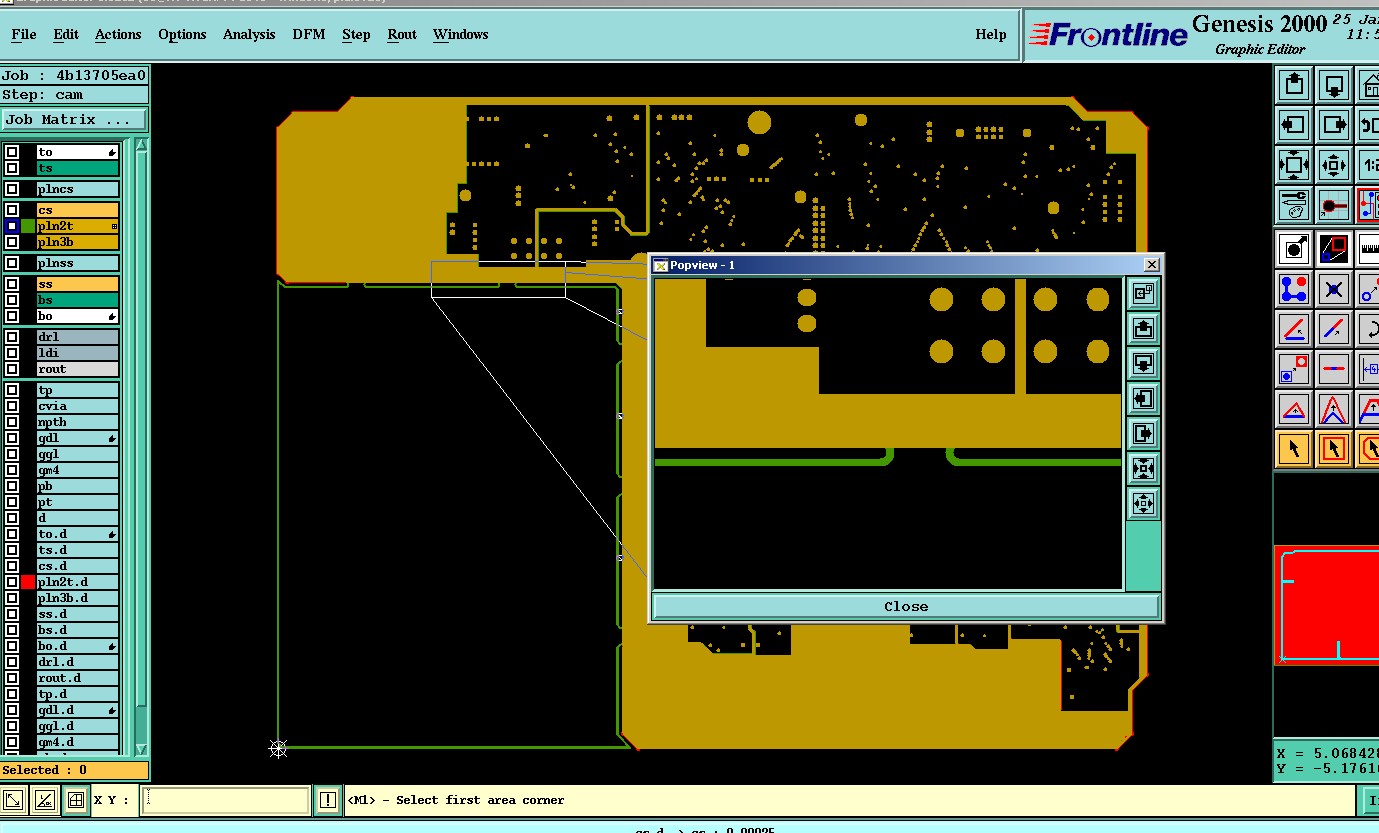Image resolution: width=1379 pixels, height=833 pixels.
Task: Click the exclamation mark icon in bottom bar
Action: pos(327,800)
